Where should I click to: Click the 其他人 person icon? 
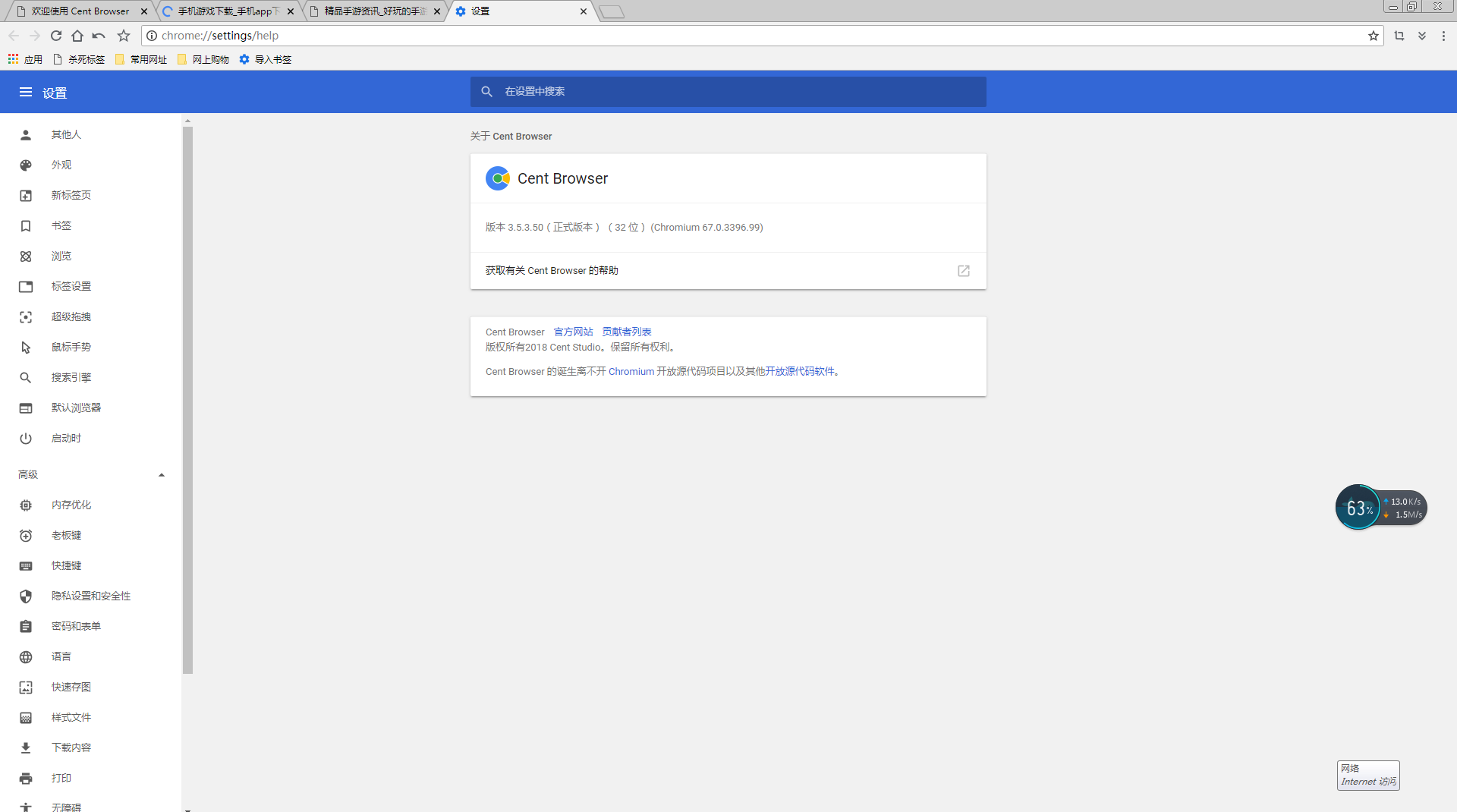tap(26, 134)
